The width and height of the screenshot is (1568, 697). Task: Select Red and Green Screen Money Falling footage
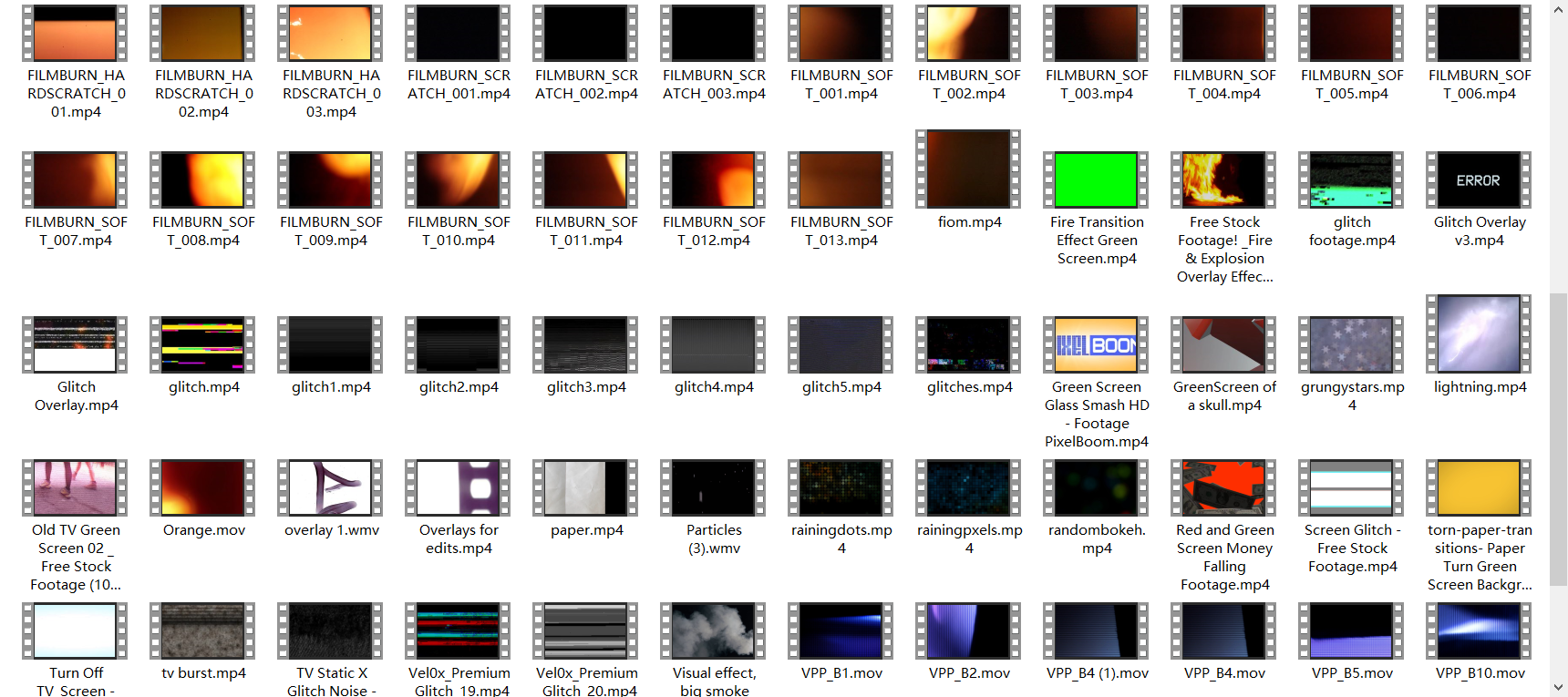1223,488
